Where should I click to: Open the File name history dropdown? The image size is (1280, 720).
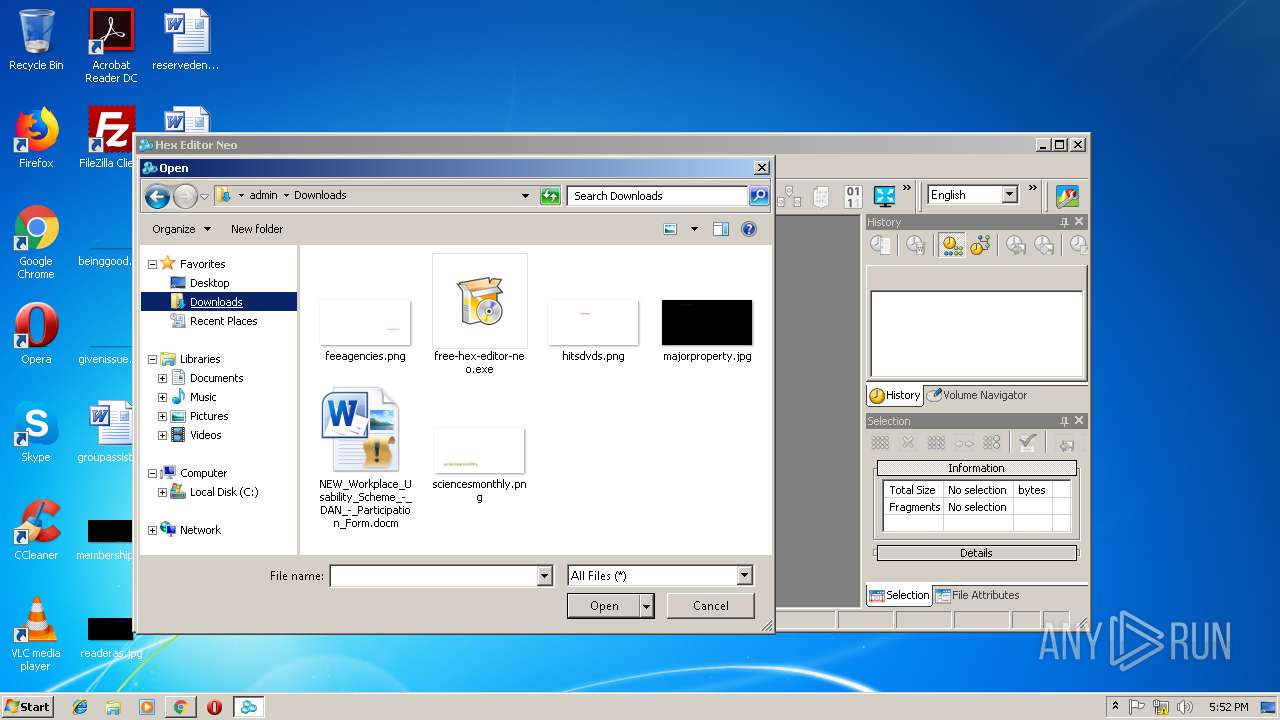coord(544,576)
